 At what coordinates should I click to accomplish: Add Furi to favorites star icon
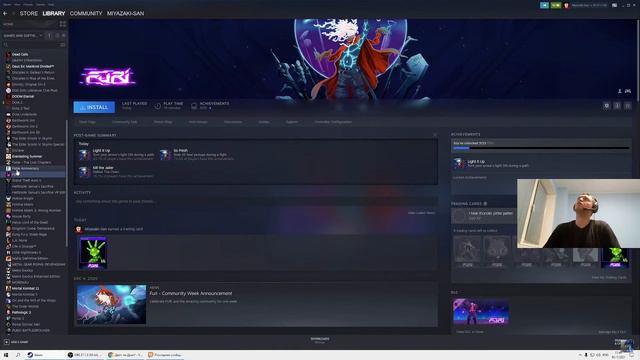pos(628,106)
